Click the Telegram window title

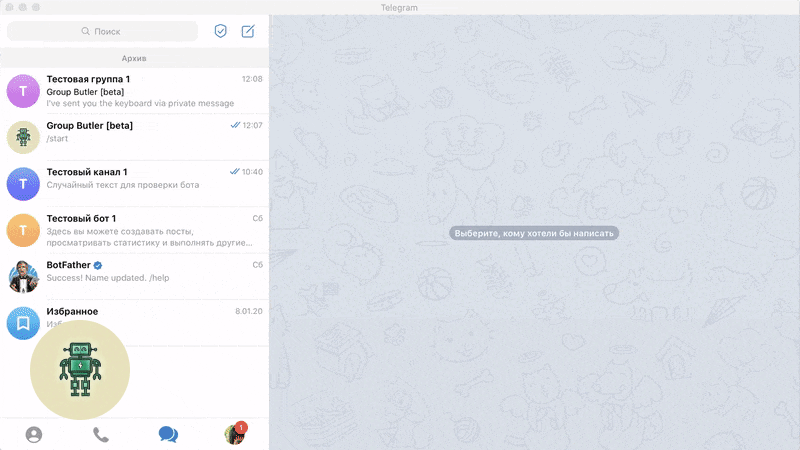(399, 8)
